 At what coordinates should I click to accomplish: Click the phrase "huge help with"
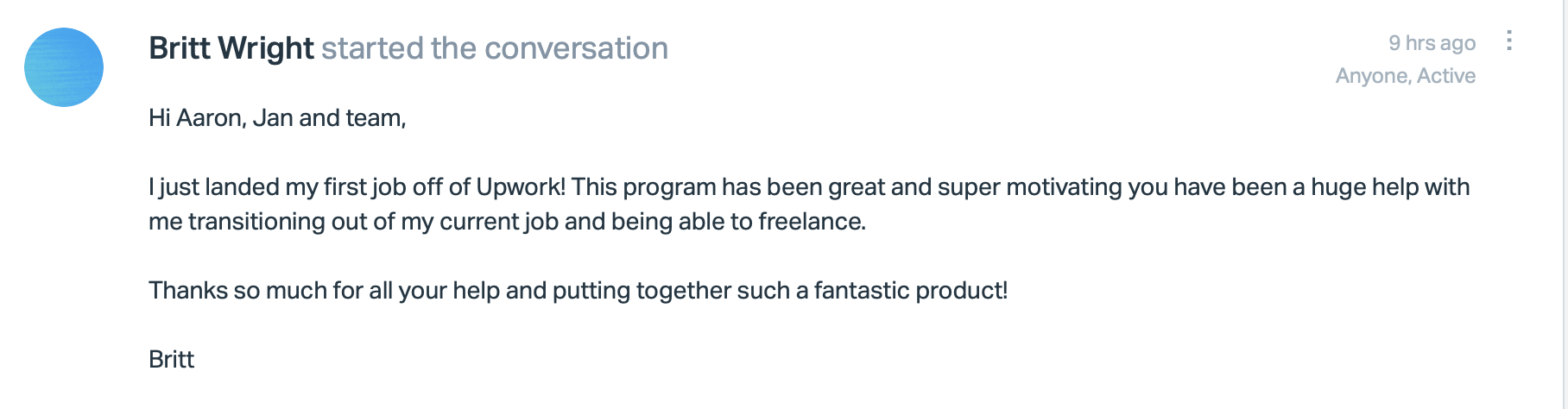[1389, 187]
